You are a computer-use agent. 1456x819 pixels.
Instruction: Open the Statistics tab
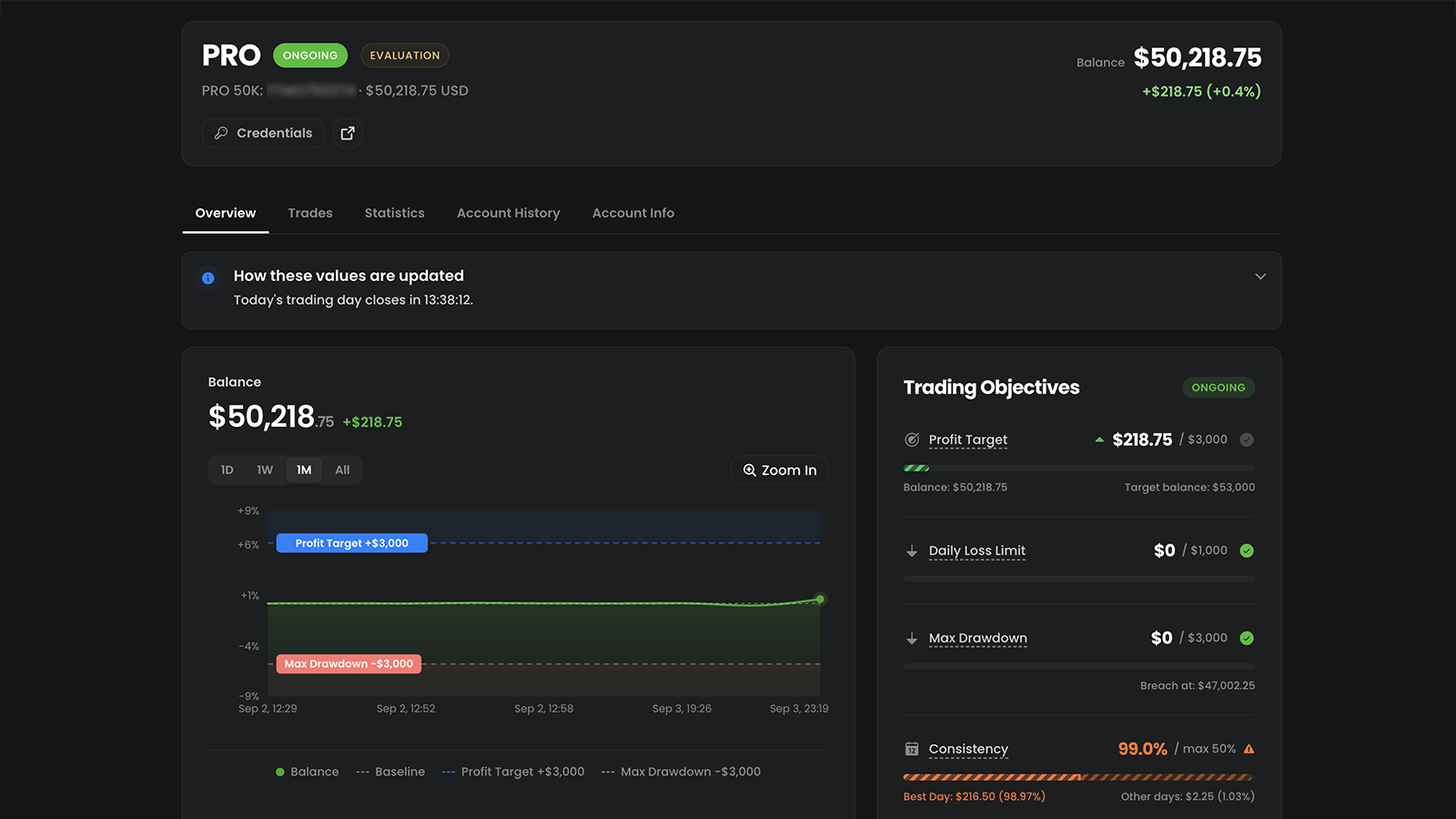[x=395, y=213]
